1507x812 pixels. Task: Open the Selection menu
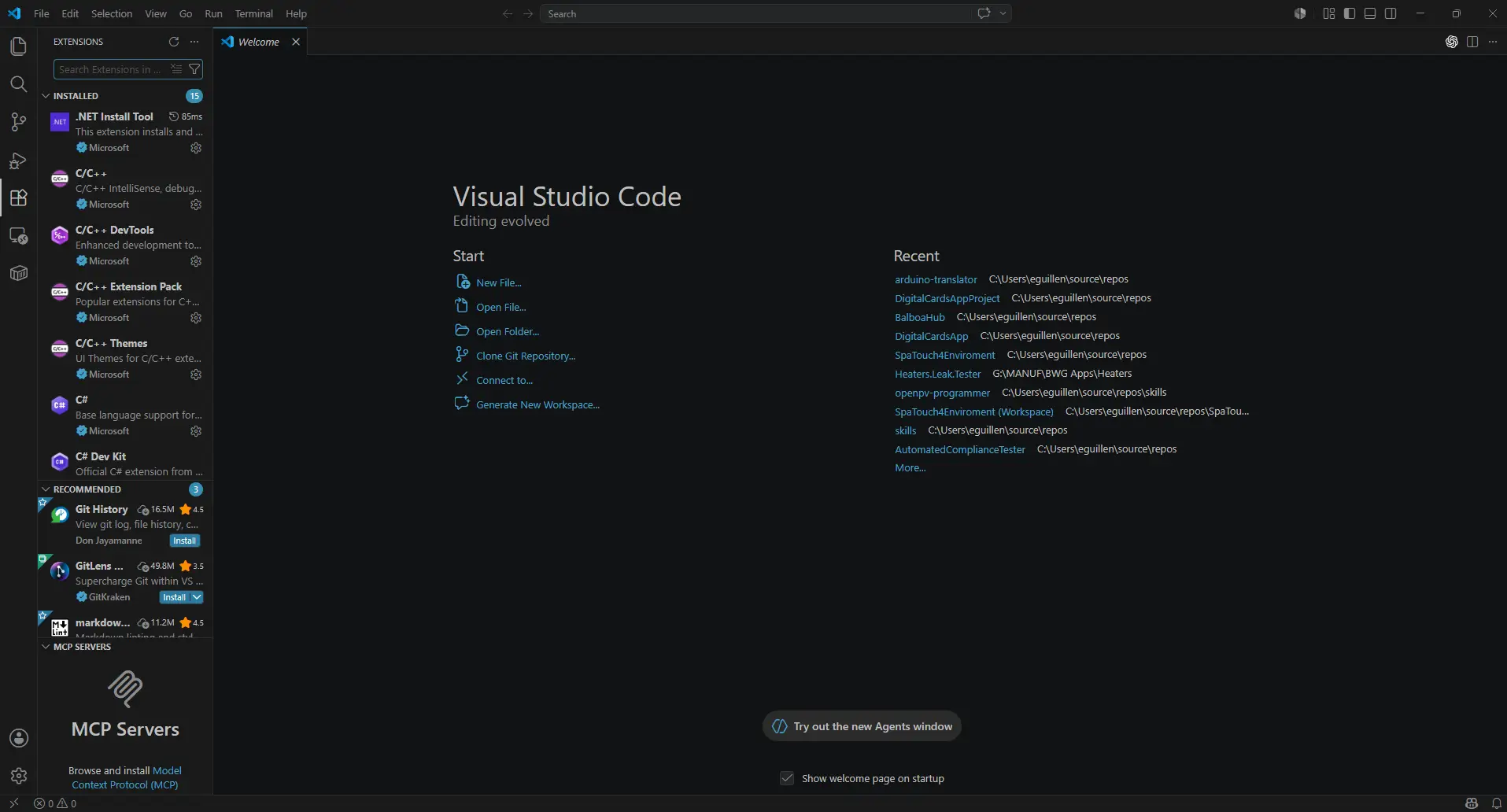point(112,13)
